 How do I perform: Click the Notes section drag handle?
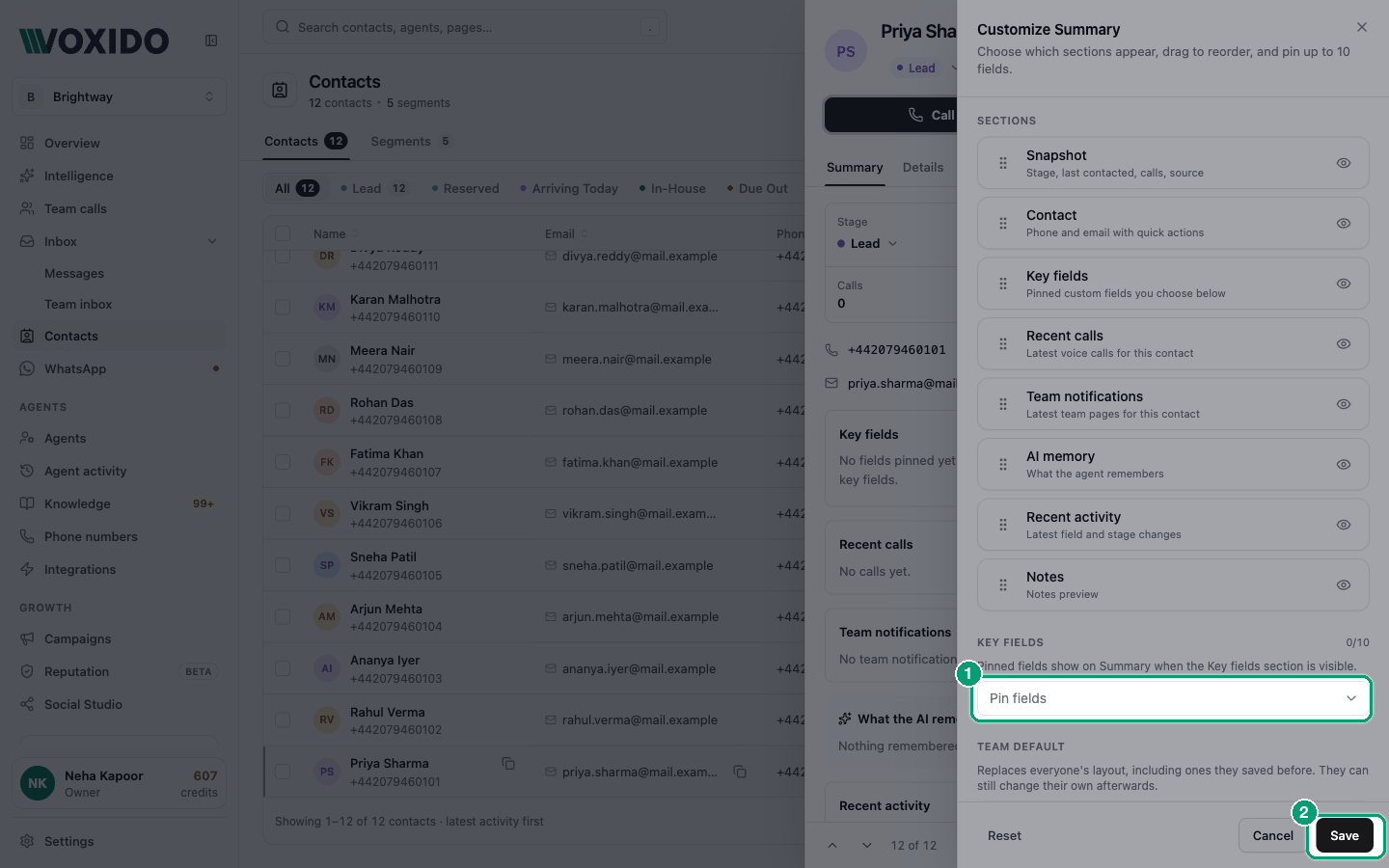click(1003, 584)
